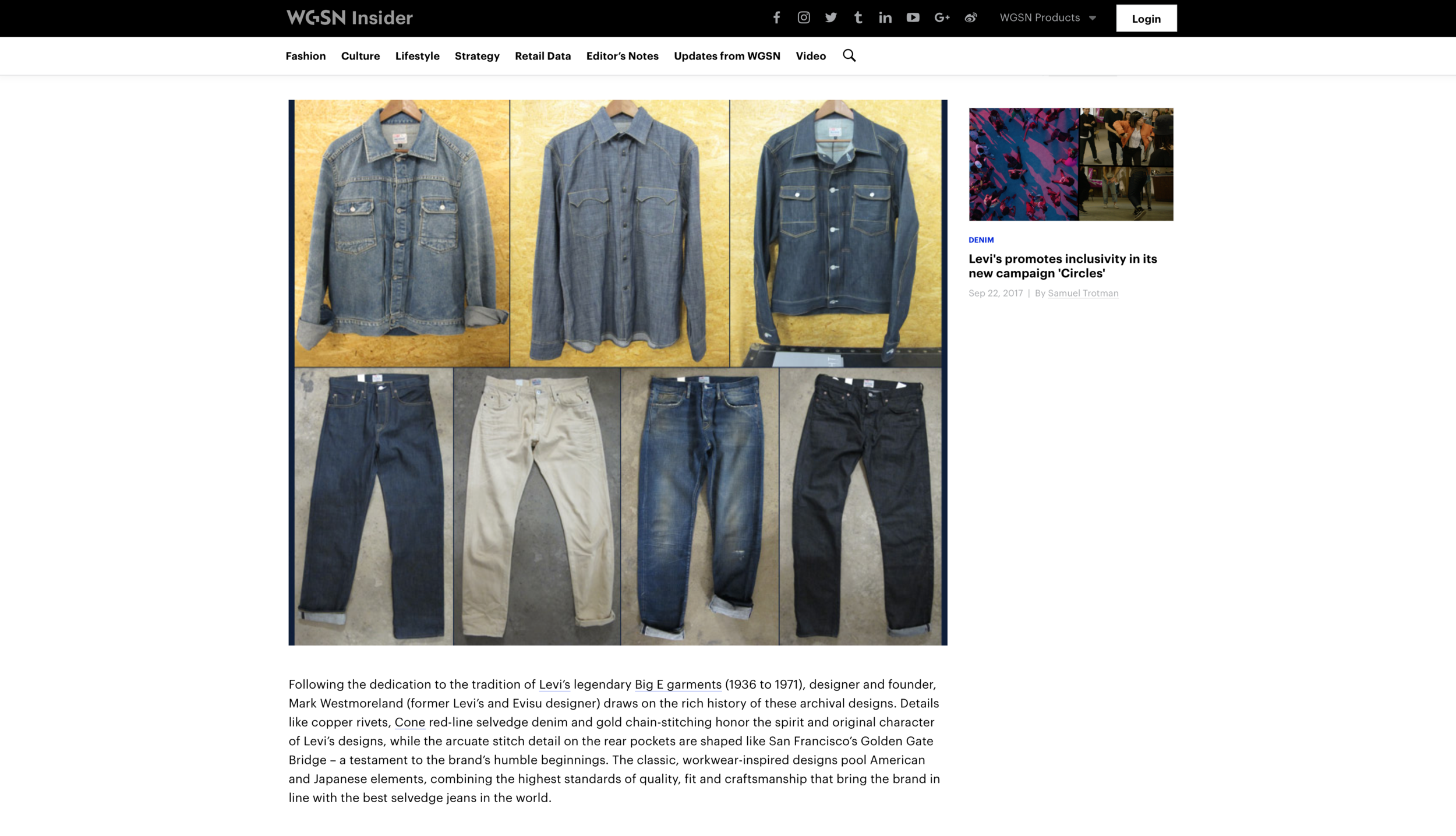The width and height of the screenshot is (1456, 836).
Task: Open the Lifestyle menu
Action: click(x=418, y=56)
